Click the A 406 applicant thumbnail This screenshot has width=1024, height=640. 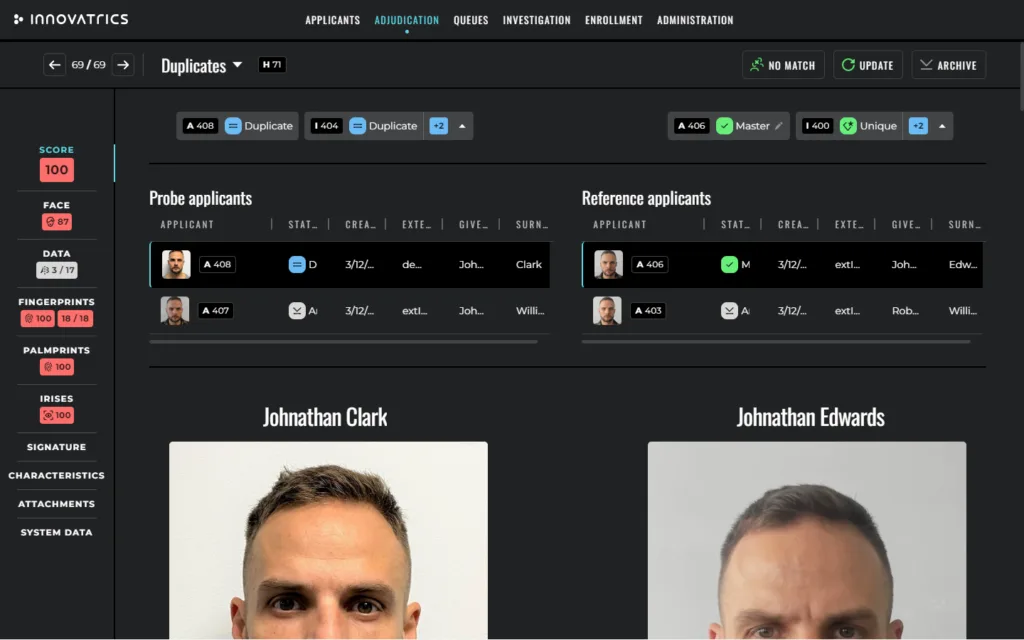pyautogui.click(x=609, y=264)
